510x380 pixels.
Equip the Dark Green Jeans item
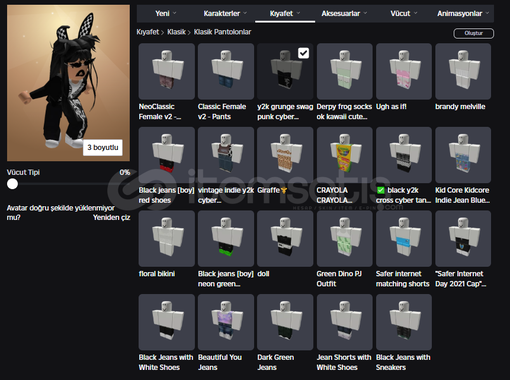click(x=285, y=322)
